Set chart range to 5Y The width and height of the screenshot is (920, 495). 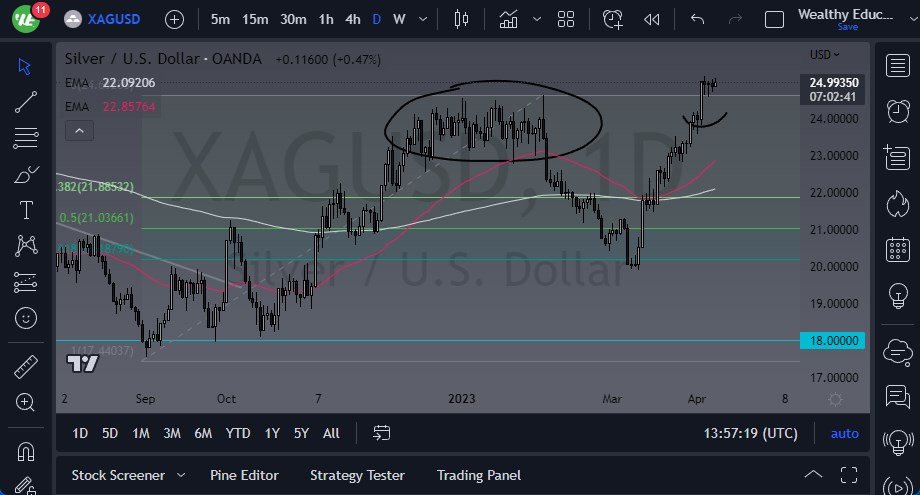[301, 433]
